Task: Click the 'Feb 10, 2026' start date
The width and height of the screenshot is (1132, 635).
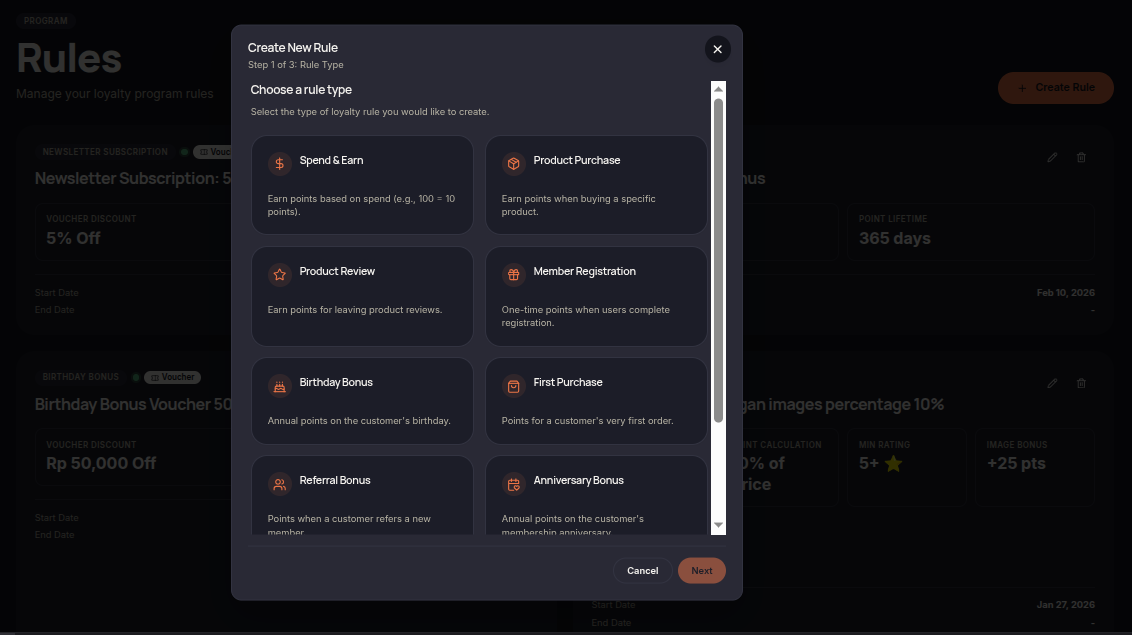Action: [x=1066, y=293]
